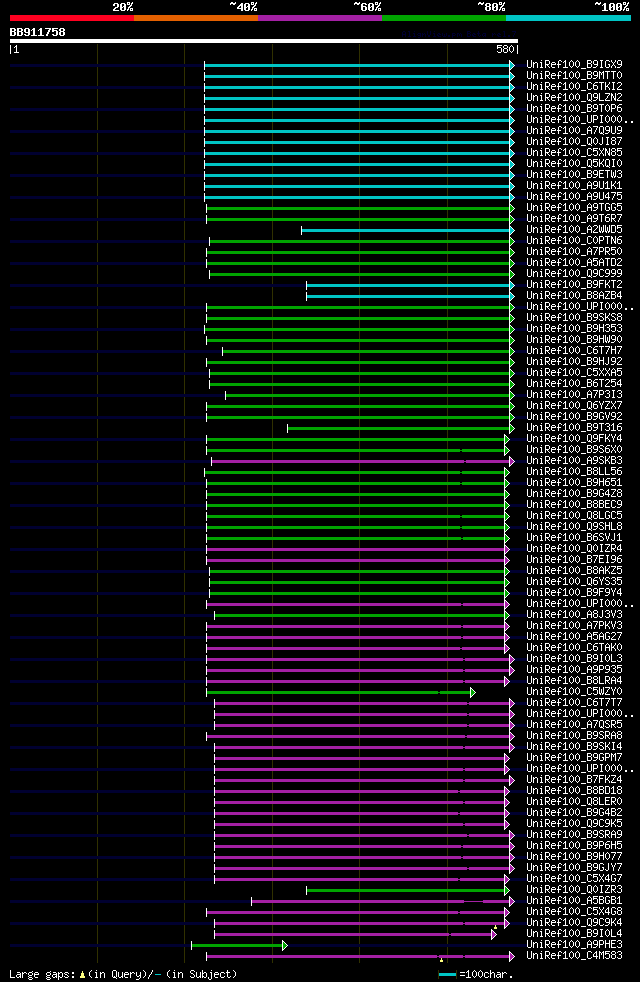The image size is (640, 982).
Task: Click the green alignment bar for UniRef100_B9T316
Action: [x=401, y=428]
